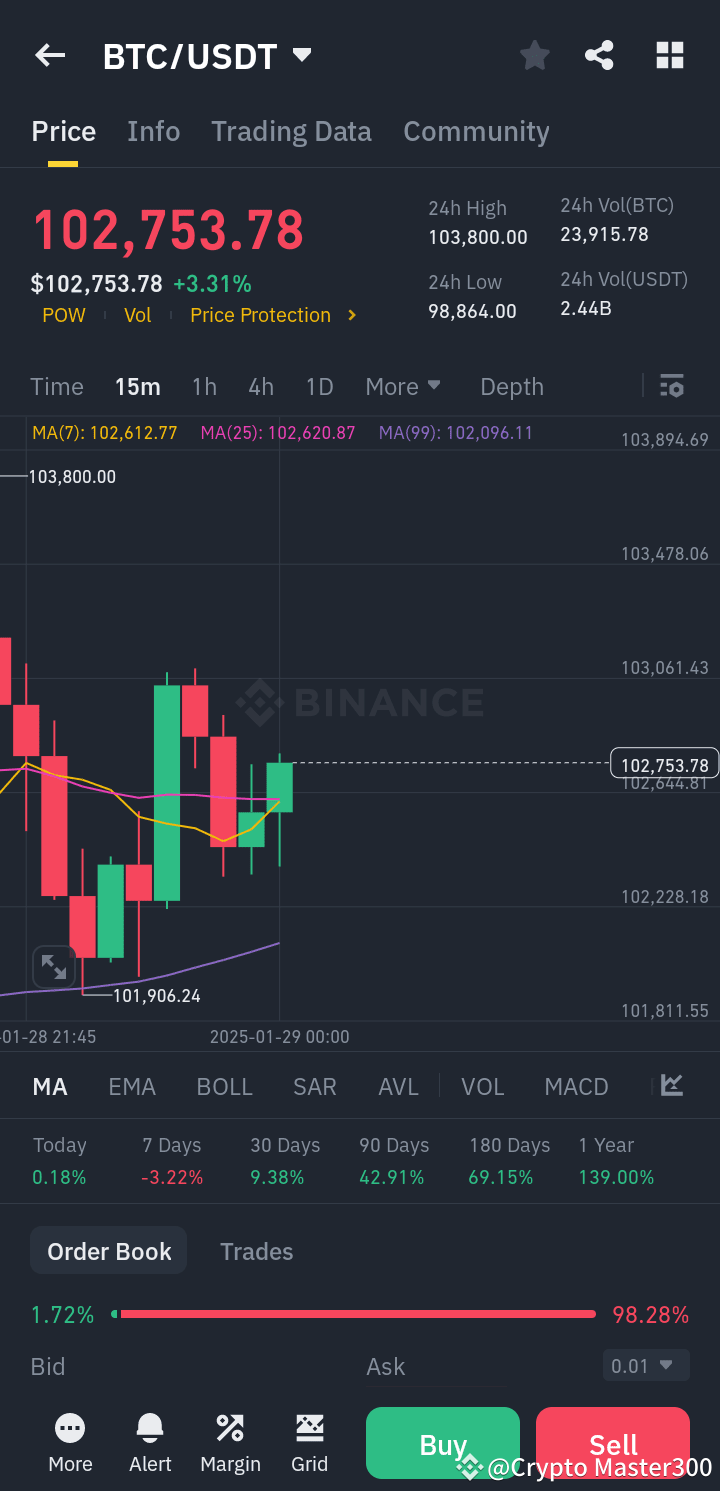Toggle the MA indicator
This screenshot has height=1491, width=720.
pyautogui.click(x=50, y=1087)
